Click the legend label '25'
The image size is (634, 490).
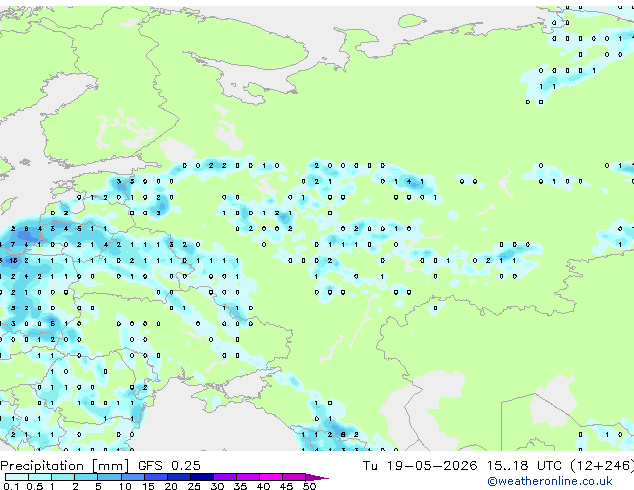(x=194, y=486)
